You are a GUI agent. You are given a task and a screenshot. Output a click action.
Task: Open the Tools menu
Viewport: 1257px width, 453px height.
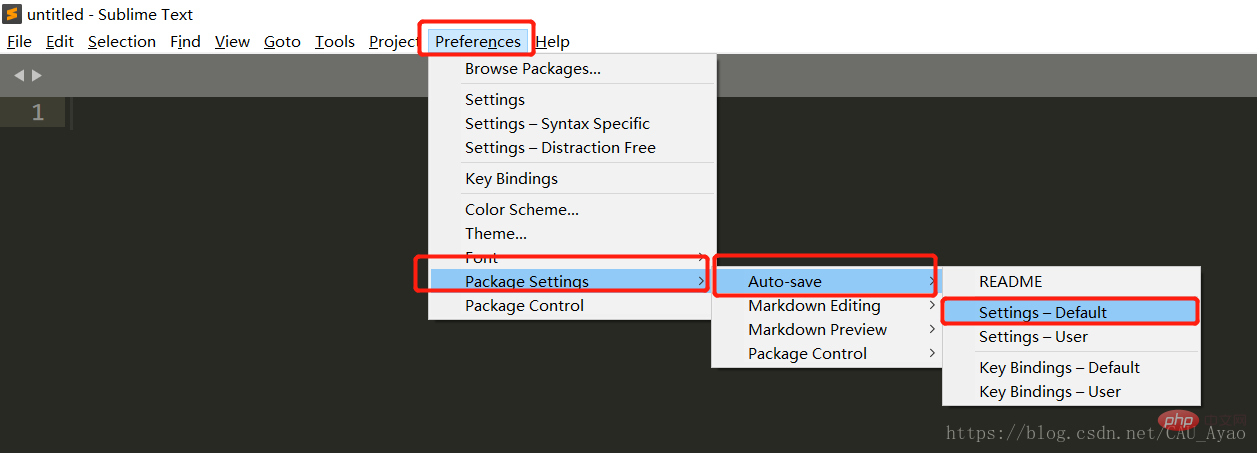[x=335, y=41]
